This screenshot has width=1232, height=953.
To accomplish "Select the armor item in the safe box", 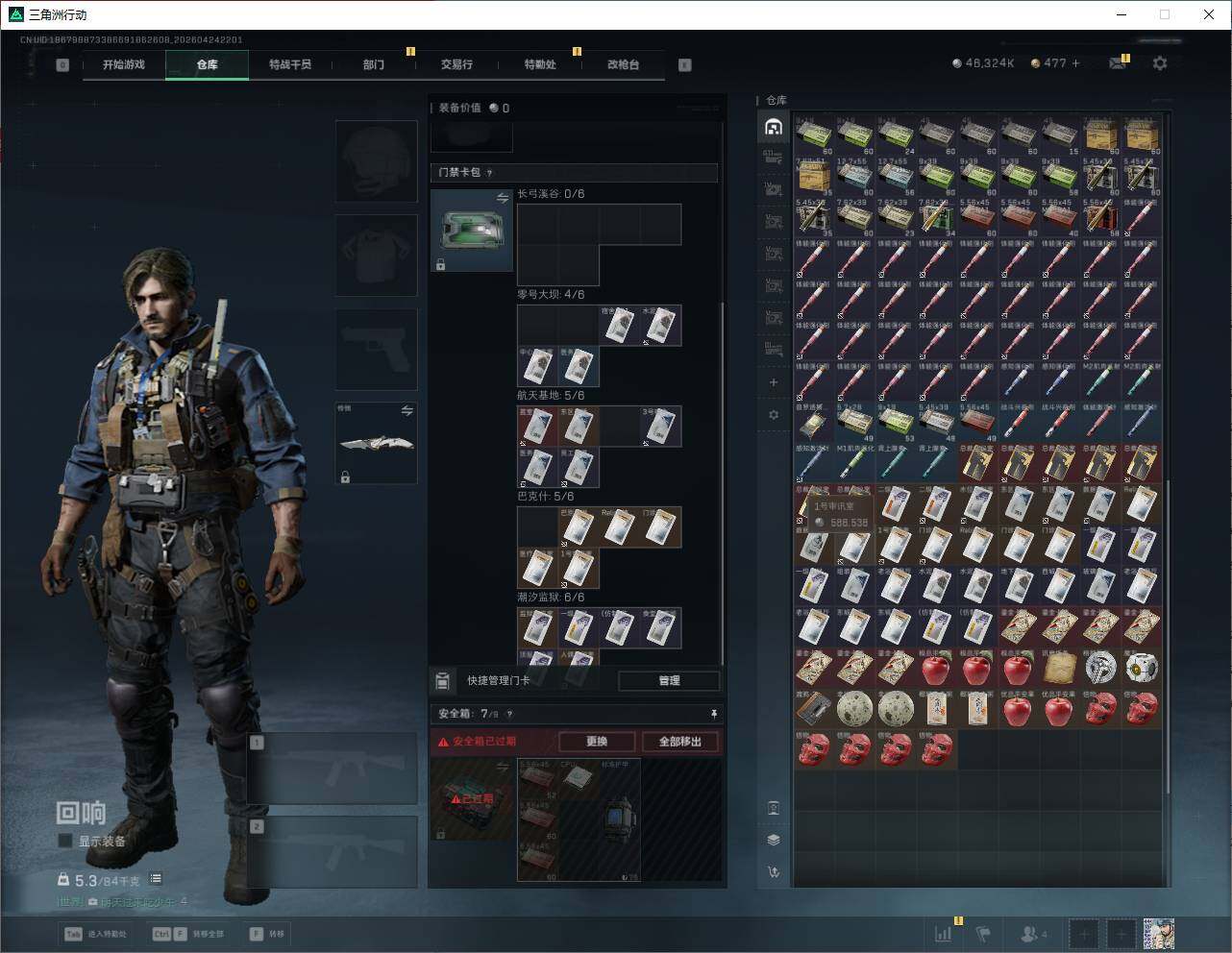I will tap(620, 819).
